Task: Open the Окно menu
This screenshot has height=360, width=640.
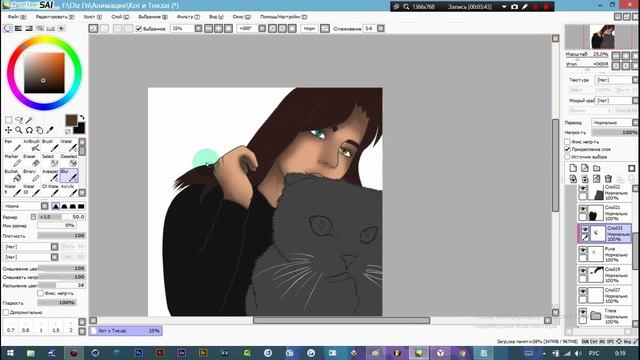Action: [242, 17]
